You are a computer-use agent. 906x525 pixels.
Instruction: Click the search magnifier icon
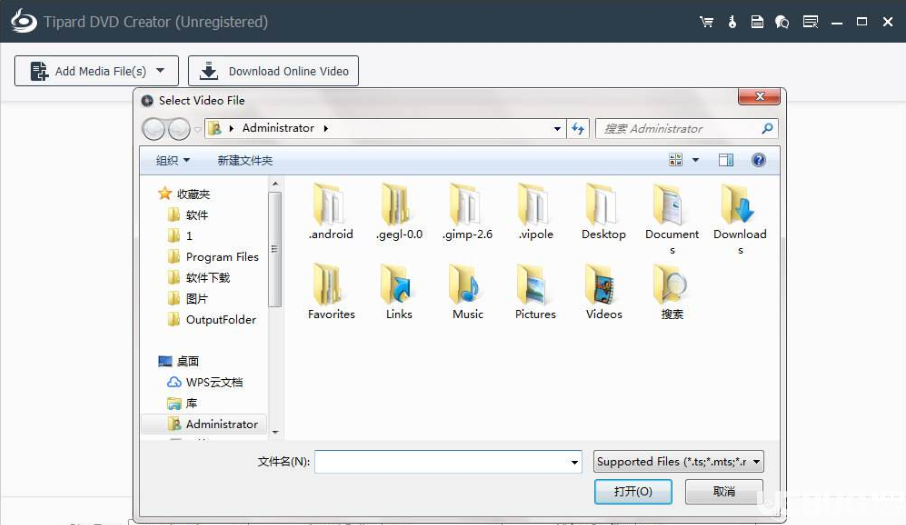coord(767,128)
